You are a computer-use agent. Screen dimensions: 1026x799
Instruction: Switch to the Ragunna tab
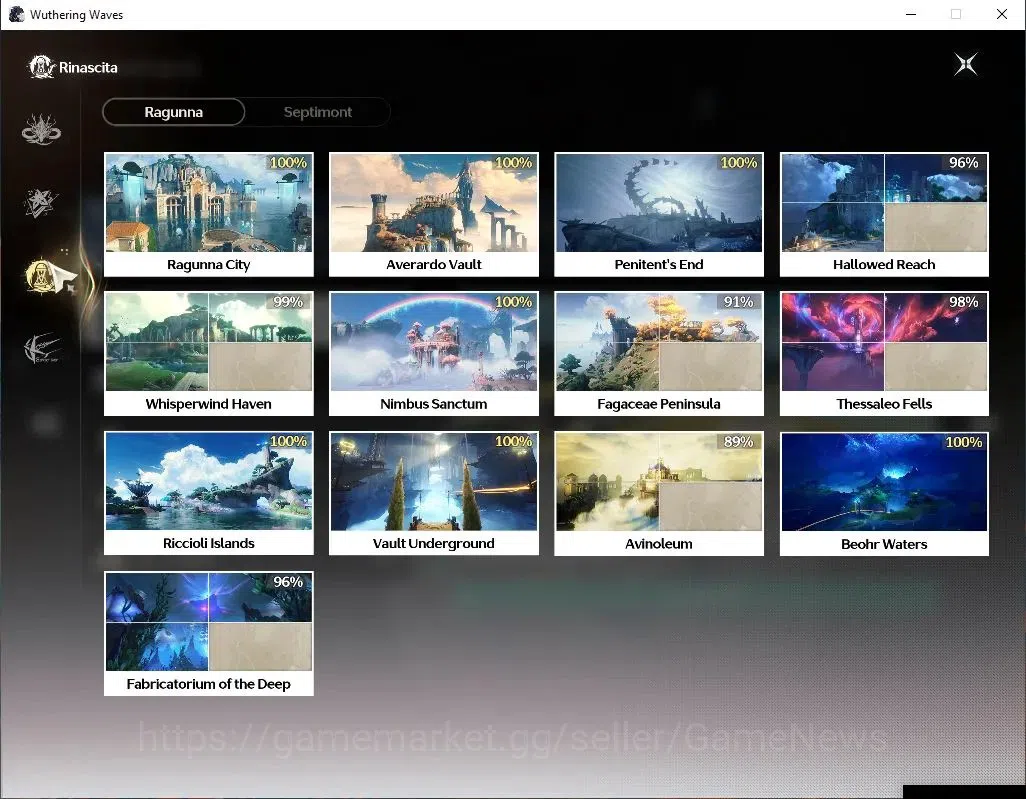pyautogui.click(x=173, y=112)
